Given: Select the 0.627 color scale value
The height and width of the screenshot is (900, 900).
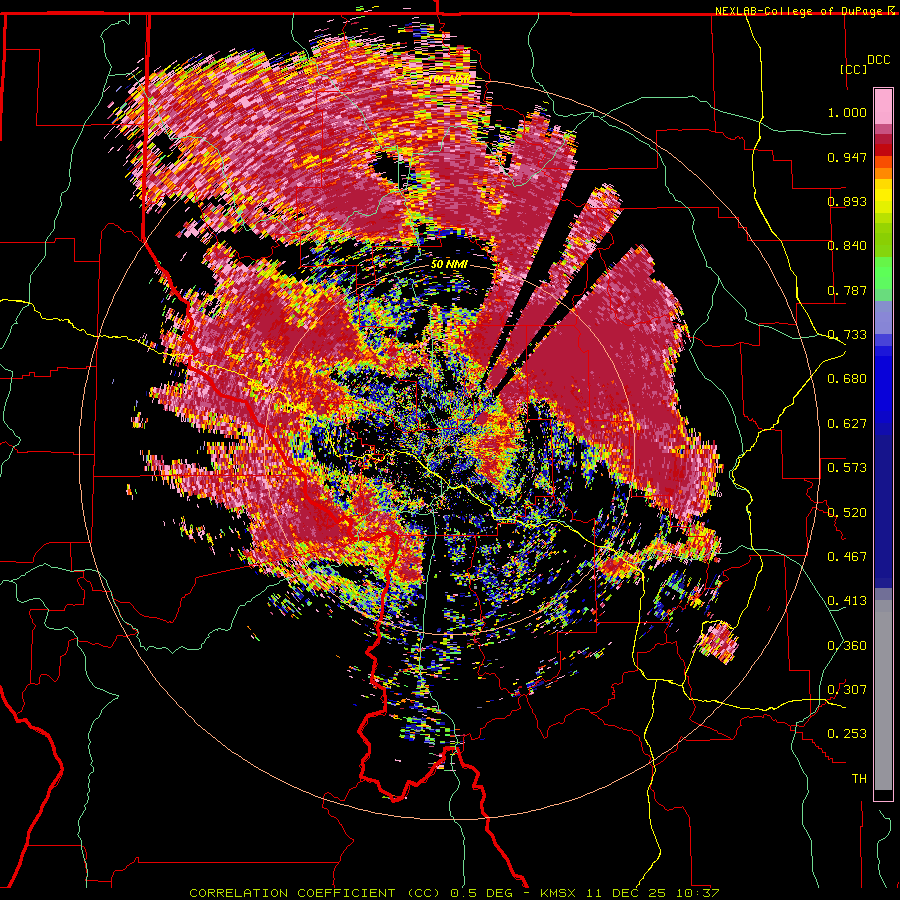Looking at the screenshot, I should 847,424.
